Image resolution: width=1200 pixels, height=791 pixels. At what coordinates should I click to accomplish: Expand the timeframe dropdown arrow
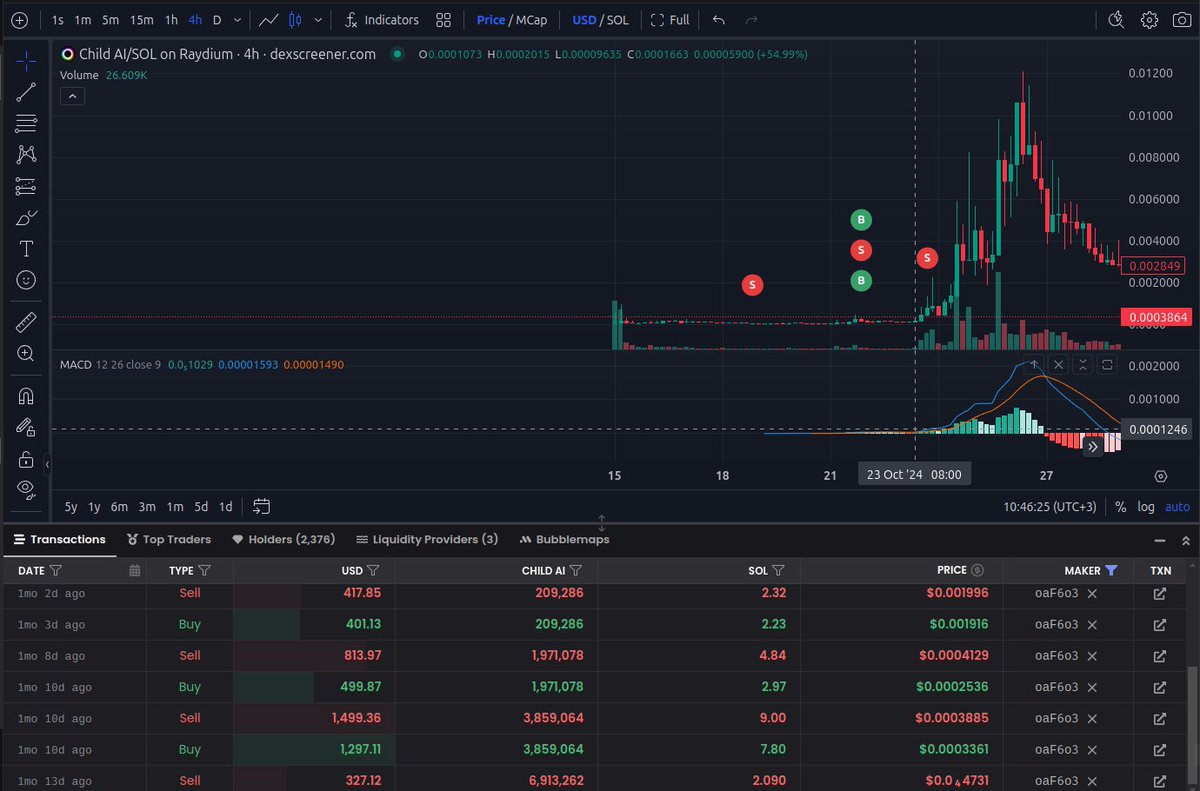(x=238, y=20)
